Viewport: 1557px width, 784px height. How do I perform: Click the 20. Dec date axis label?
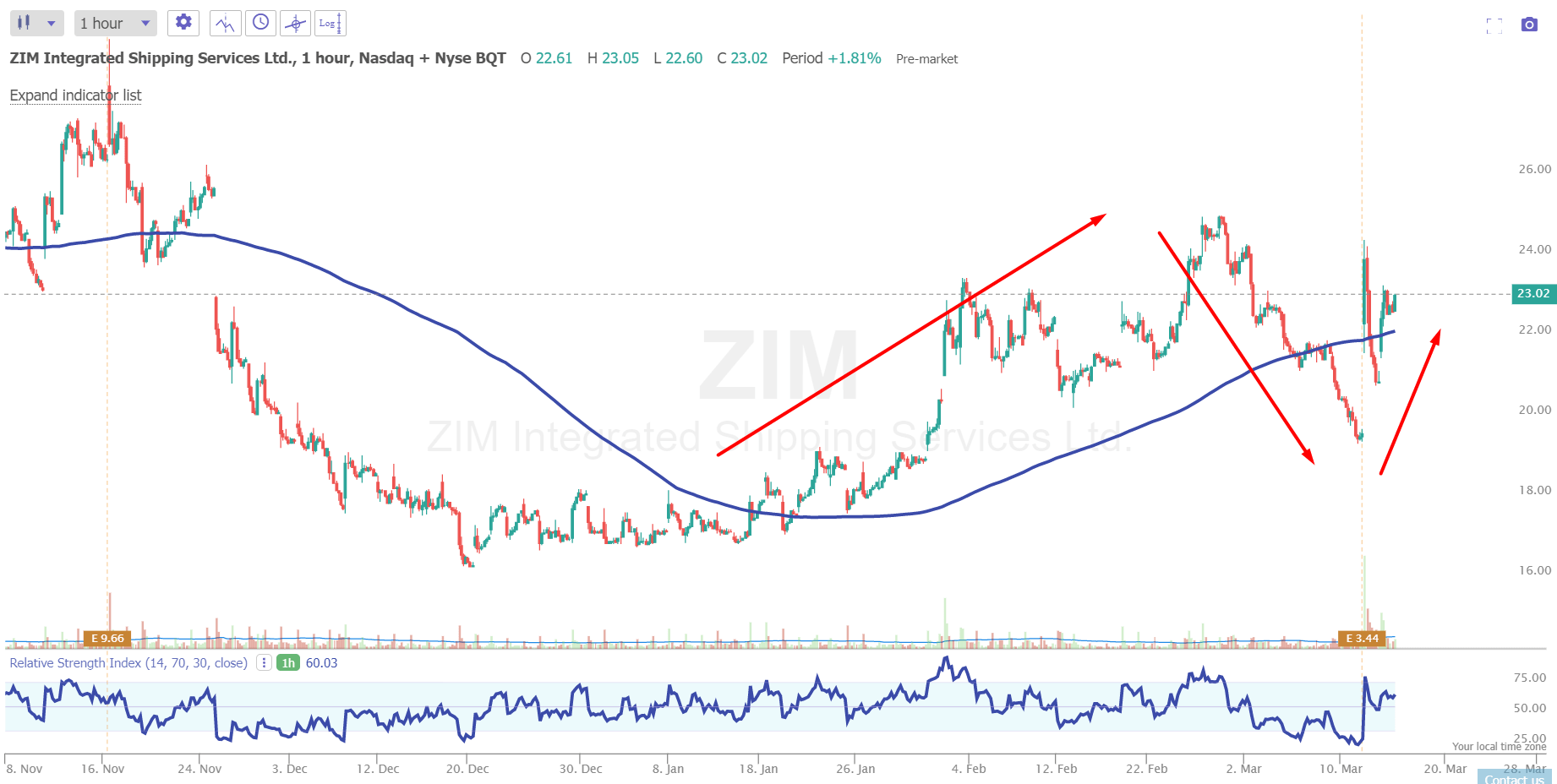coord(467,769)
